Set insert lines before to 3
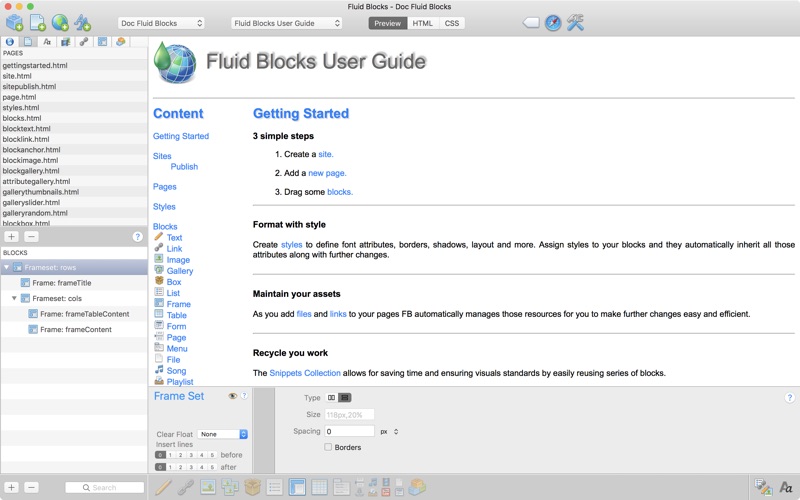 click(191, 455)
